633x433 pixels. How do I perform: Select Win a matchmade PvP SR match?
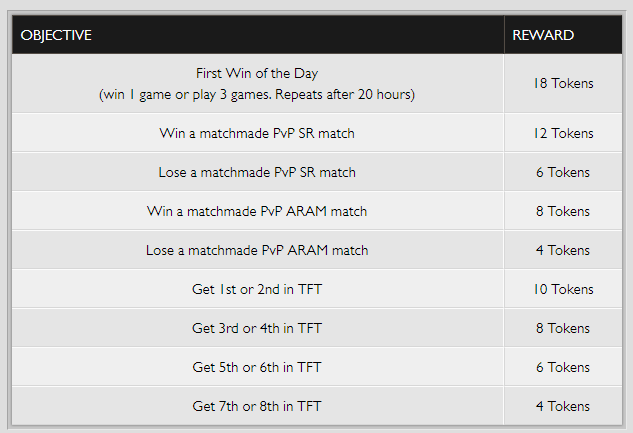pyautogui.click(x=257, y=133)
